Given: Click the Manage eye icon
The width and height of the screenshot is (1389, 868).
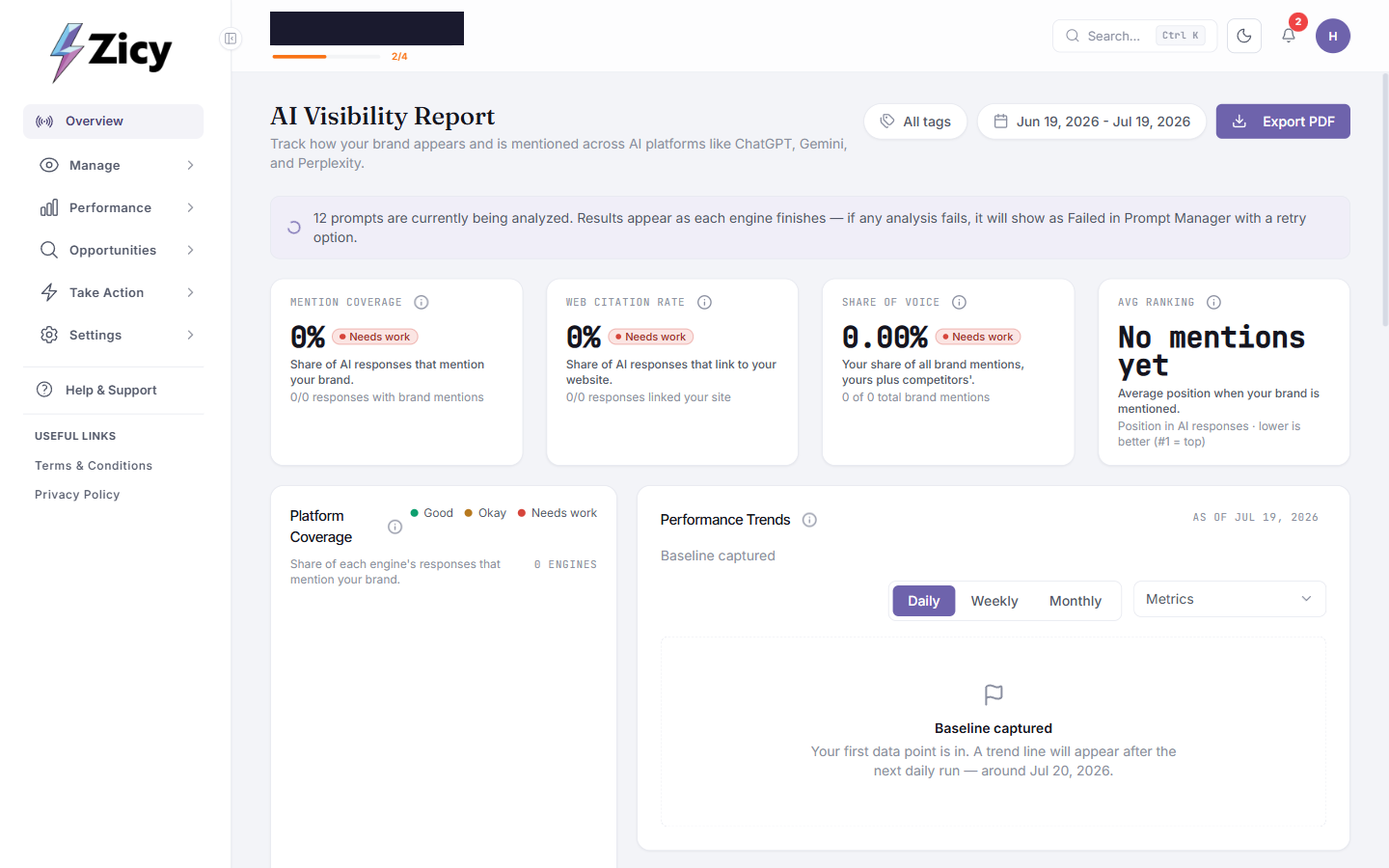Looking at the screenshot, I should [49, 165].
